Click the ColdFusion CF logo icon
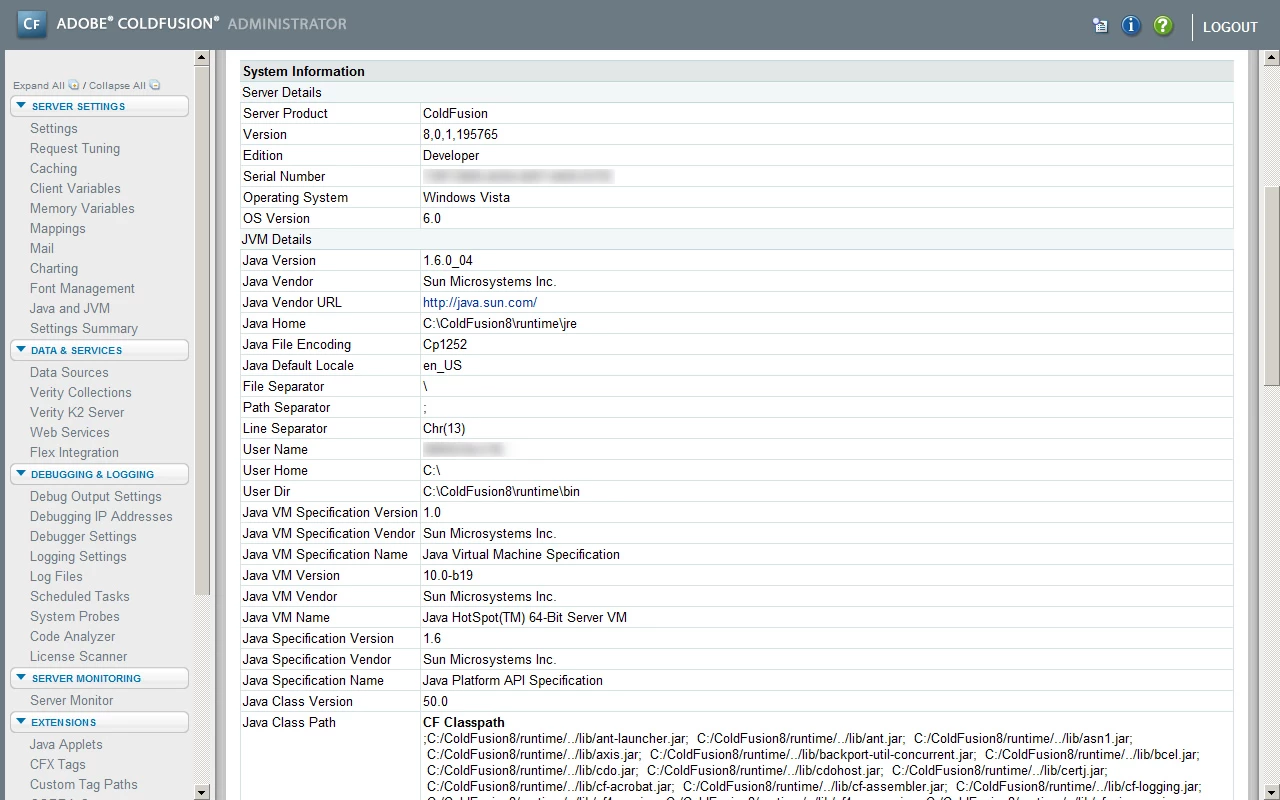 coord(32,23)
